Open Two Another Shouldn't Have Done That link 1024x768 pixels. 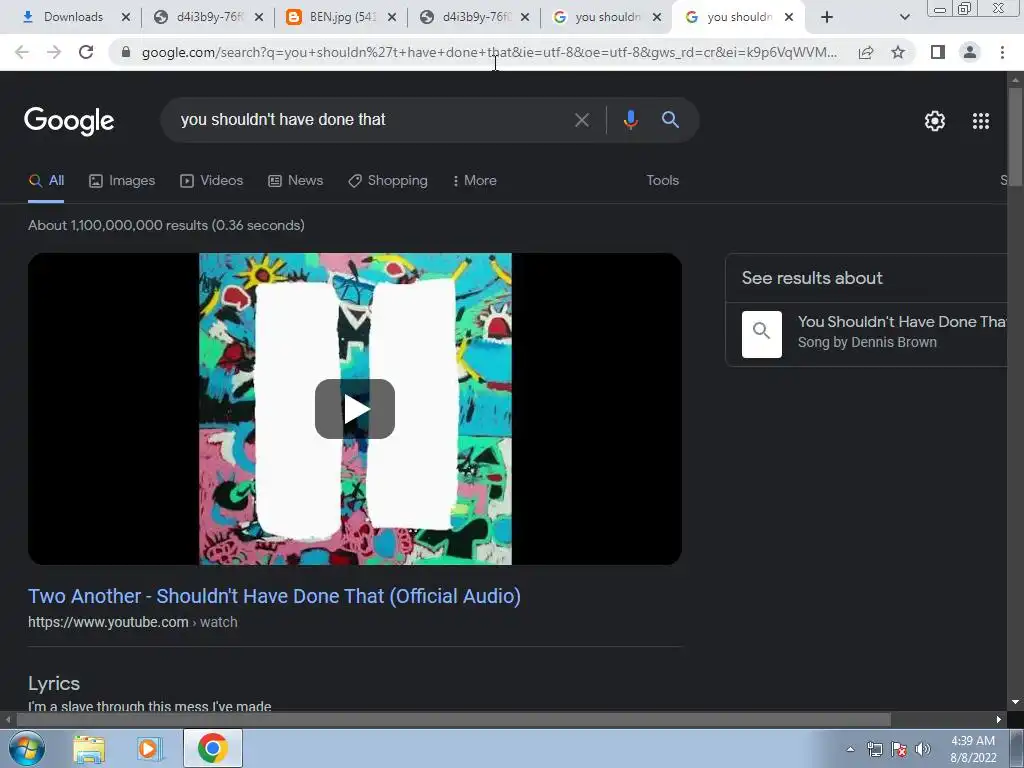pos(274,596)
